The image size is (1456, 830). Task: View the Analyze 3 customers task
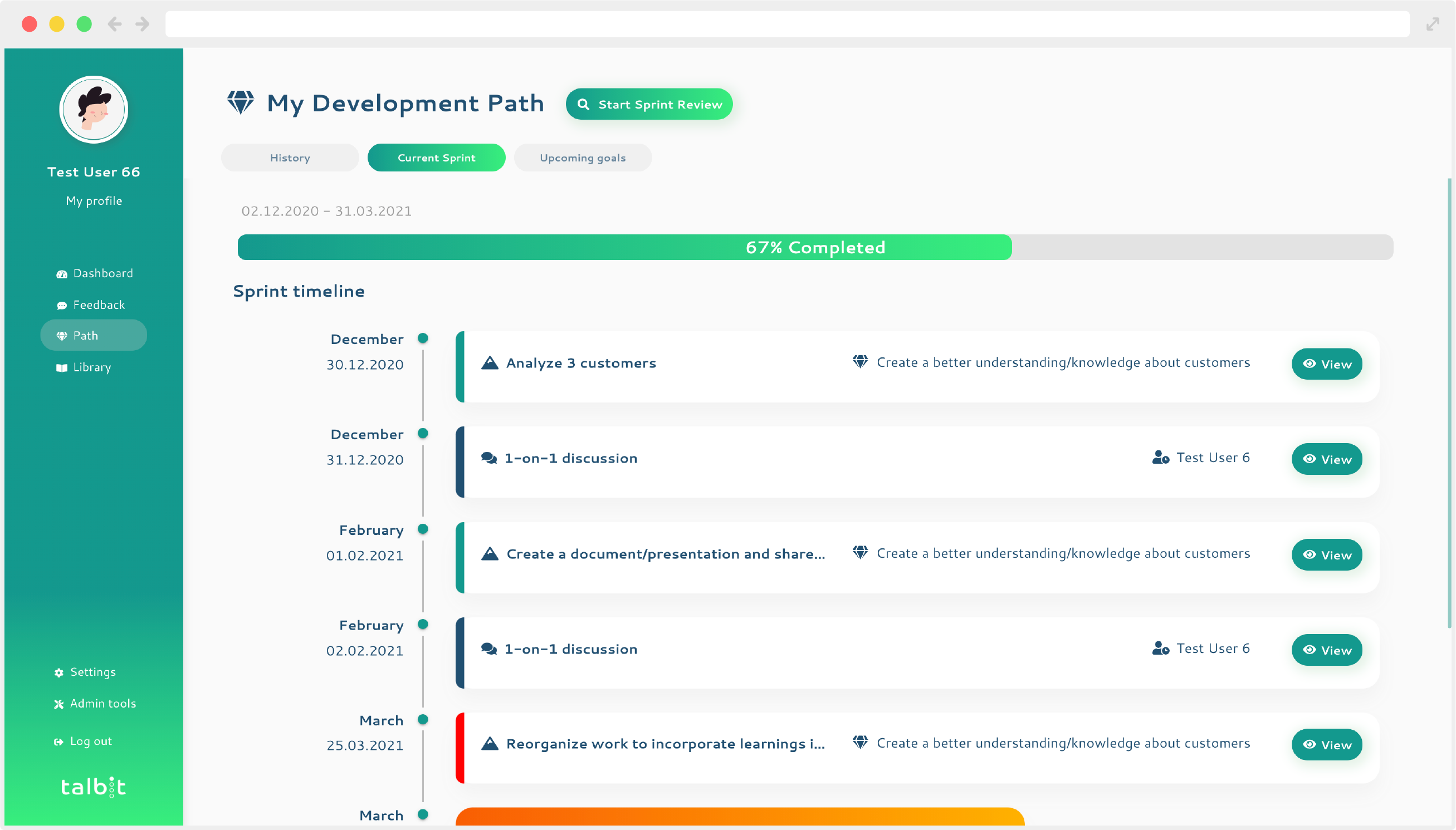pyautogui.click(x=1326, y=364)
